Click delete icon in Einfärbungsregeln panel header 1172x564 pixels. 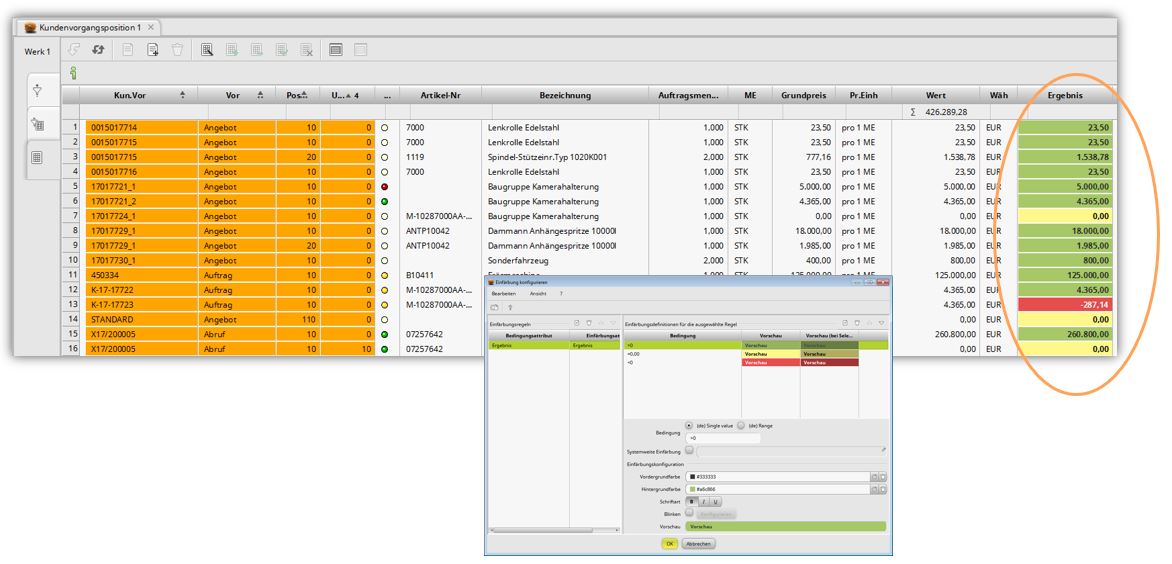(589, 323)
